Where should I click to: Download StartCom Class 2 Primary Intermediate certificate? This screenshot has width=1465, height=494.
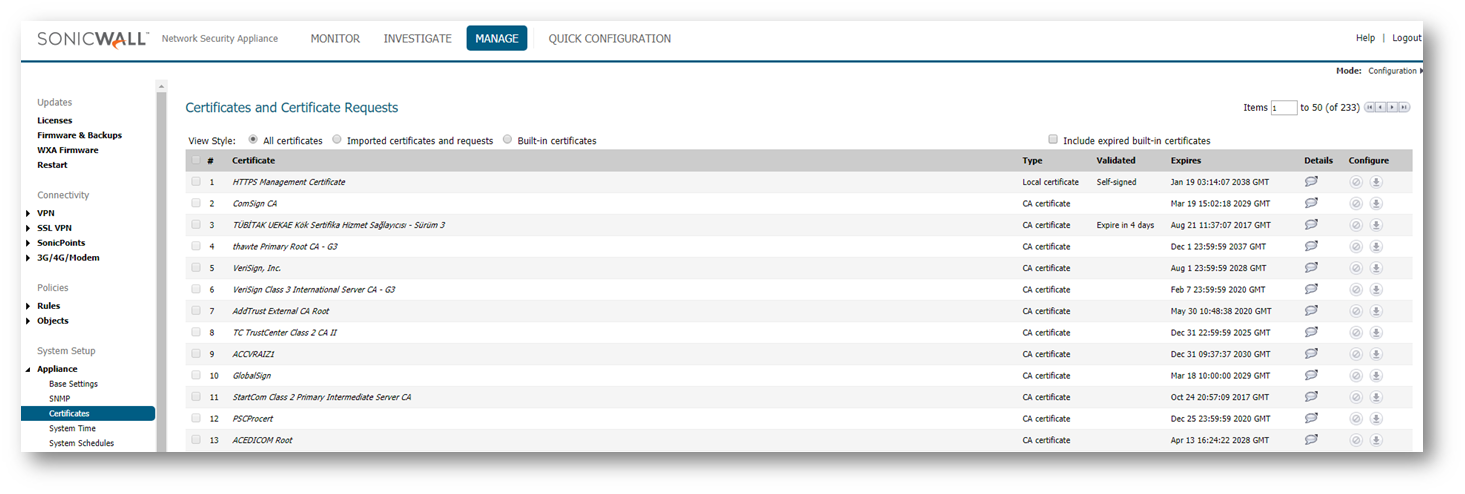click(x=1376, y=397)
